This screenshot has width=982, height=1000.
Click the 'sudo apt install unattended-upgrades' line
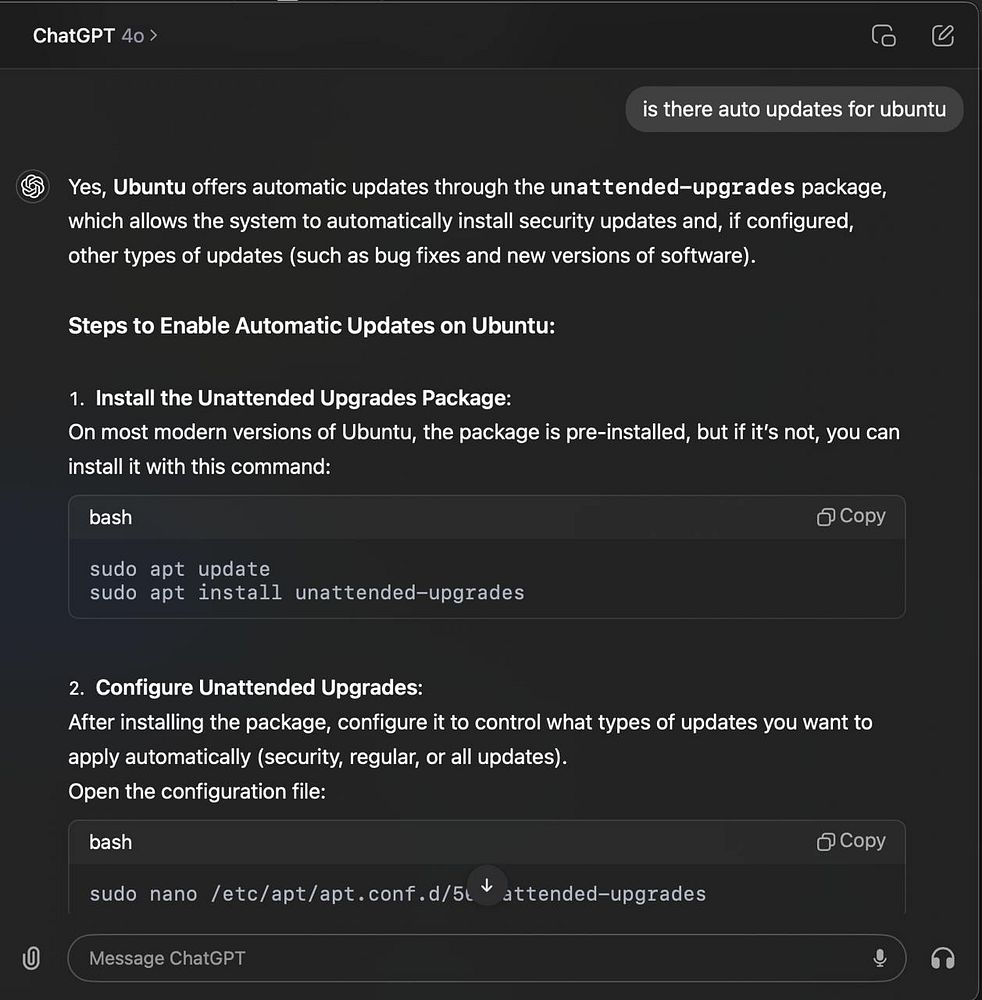tap(306, 593)
